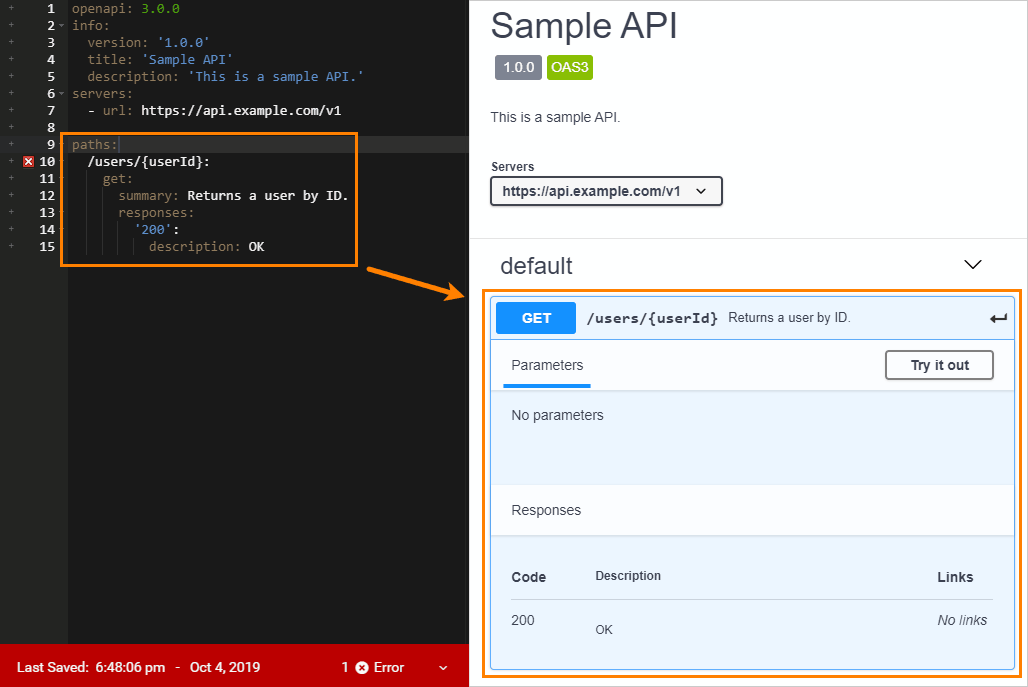1028x687 pixels.
Task: Open the Servers dropdown
Action: coord(606,191)
